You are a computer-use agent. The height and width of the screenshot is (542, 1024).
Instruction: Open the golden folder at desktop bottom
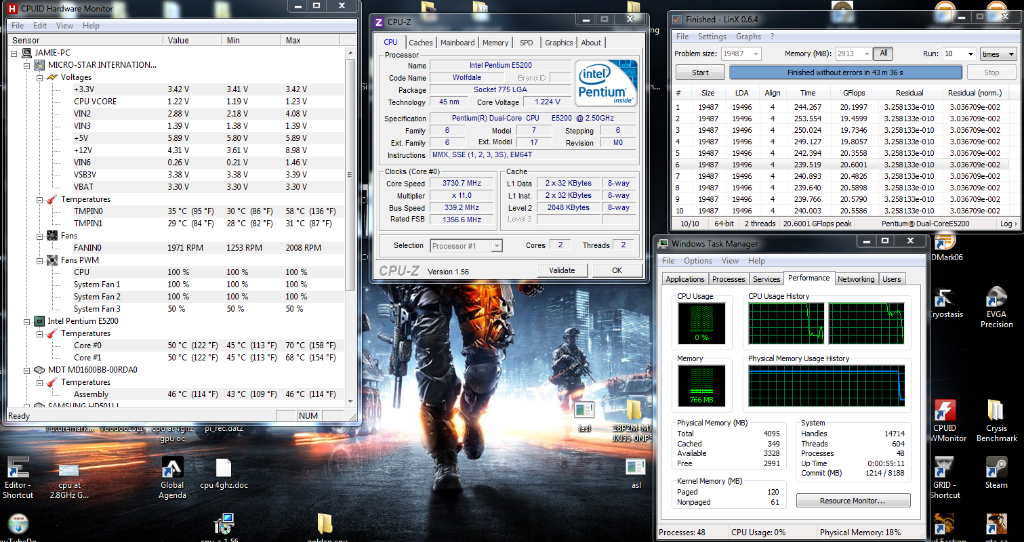point(326,528)
